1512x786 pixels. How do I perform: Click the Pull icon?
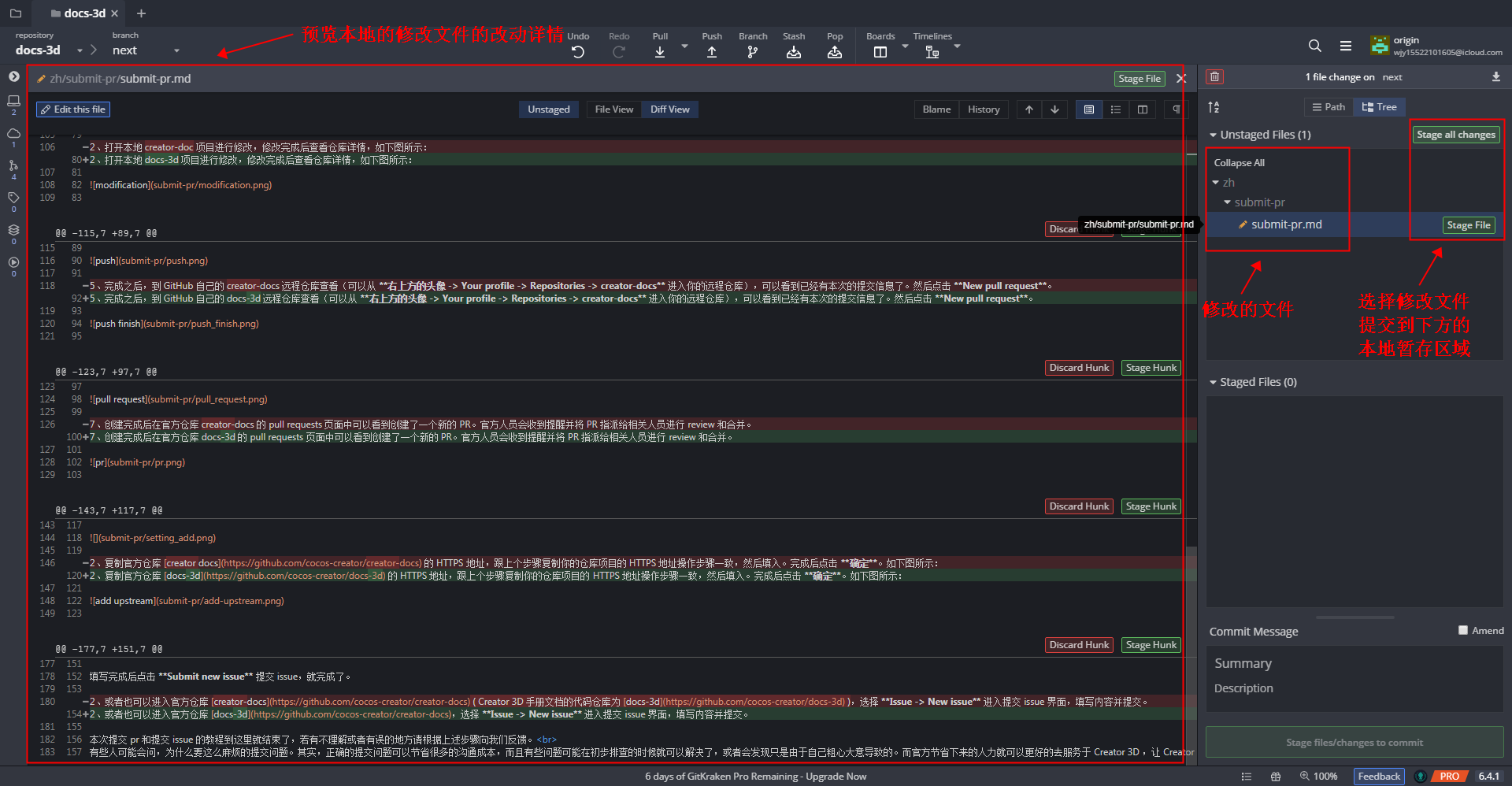click(660, 52)
